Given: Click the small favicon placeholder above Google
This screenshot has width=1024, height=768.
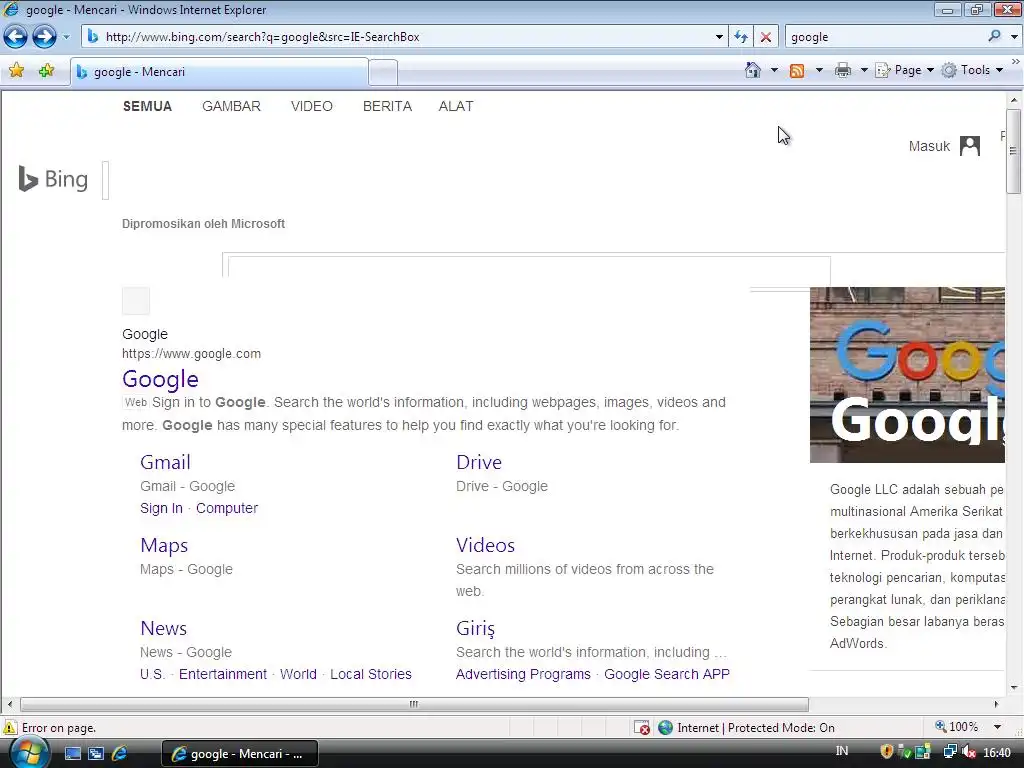Looking at the screenshot, I should 136,300.
